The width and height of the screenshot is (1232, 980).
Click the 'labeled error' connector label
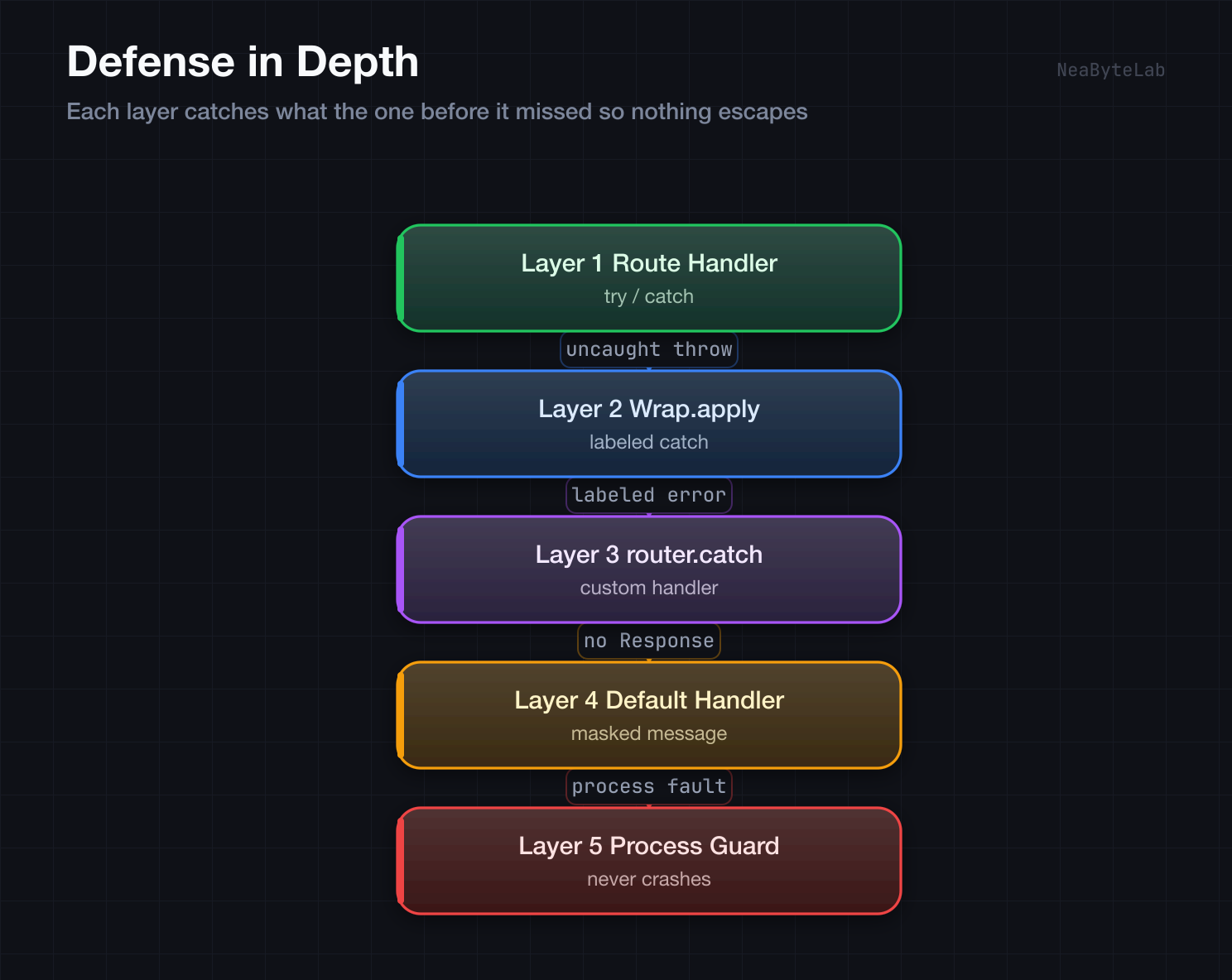coord(649,495)
